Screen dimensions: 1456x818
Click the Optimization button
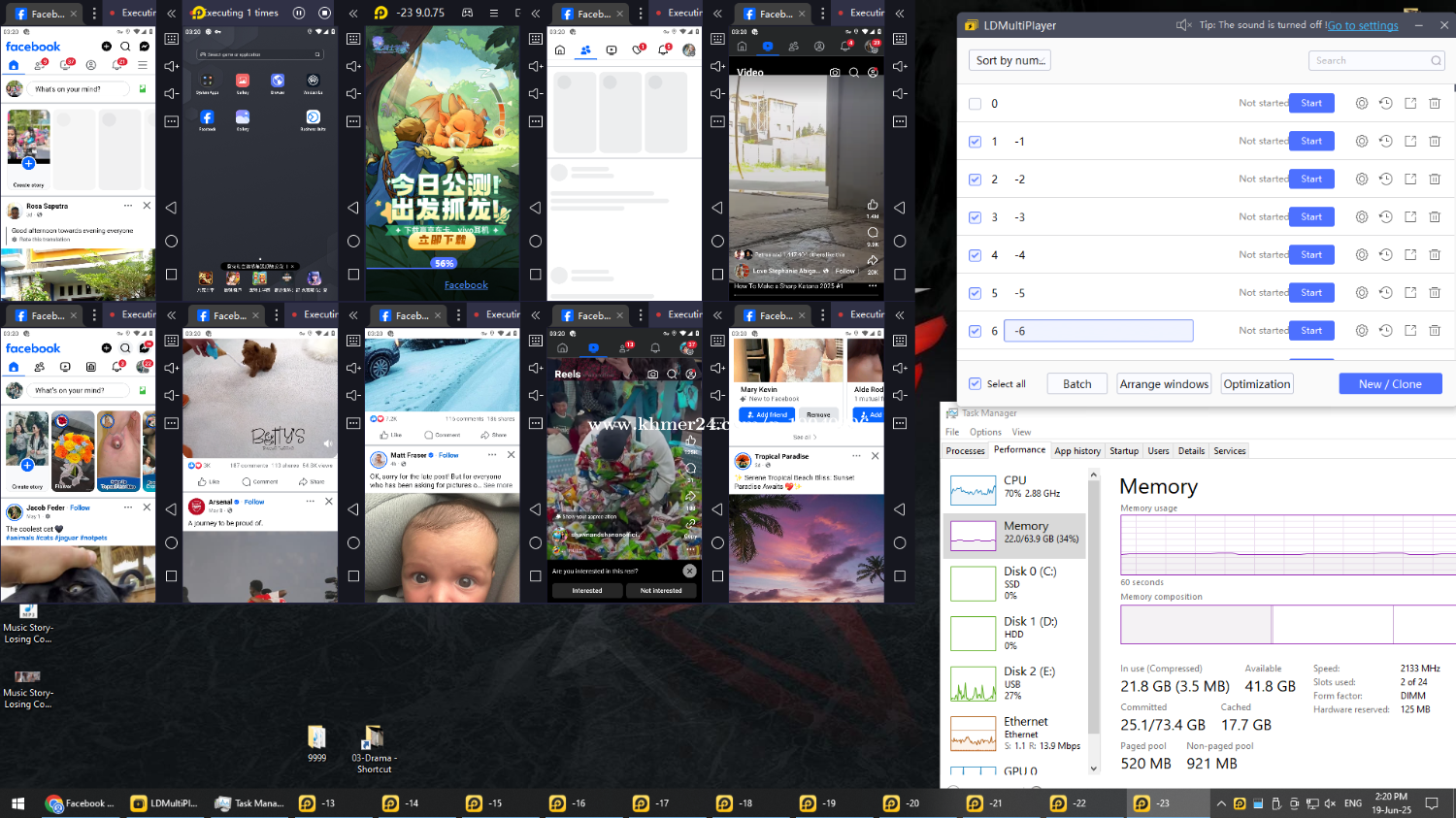tap(1257, 384)
